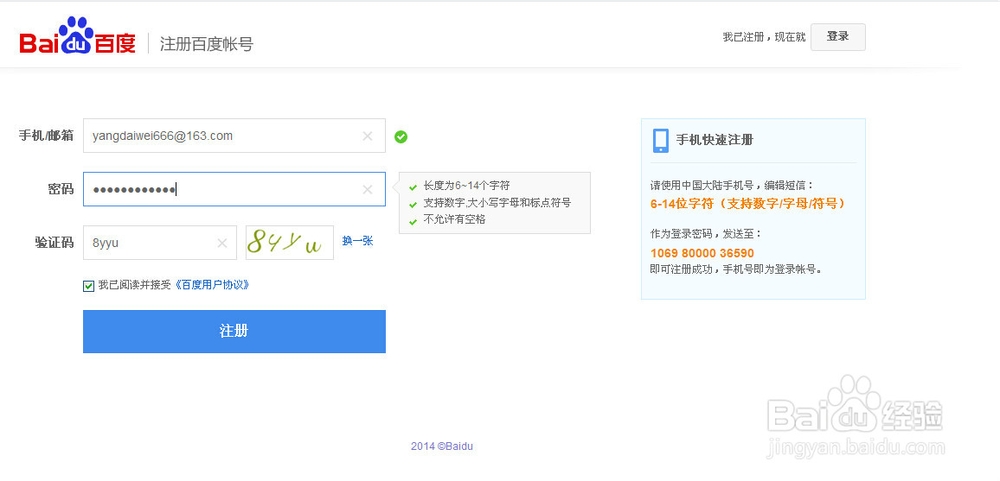This screenshot has width=1000, height=481.
Task: Click the 我已注册,现在就 text
Action: 764,38
